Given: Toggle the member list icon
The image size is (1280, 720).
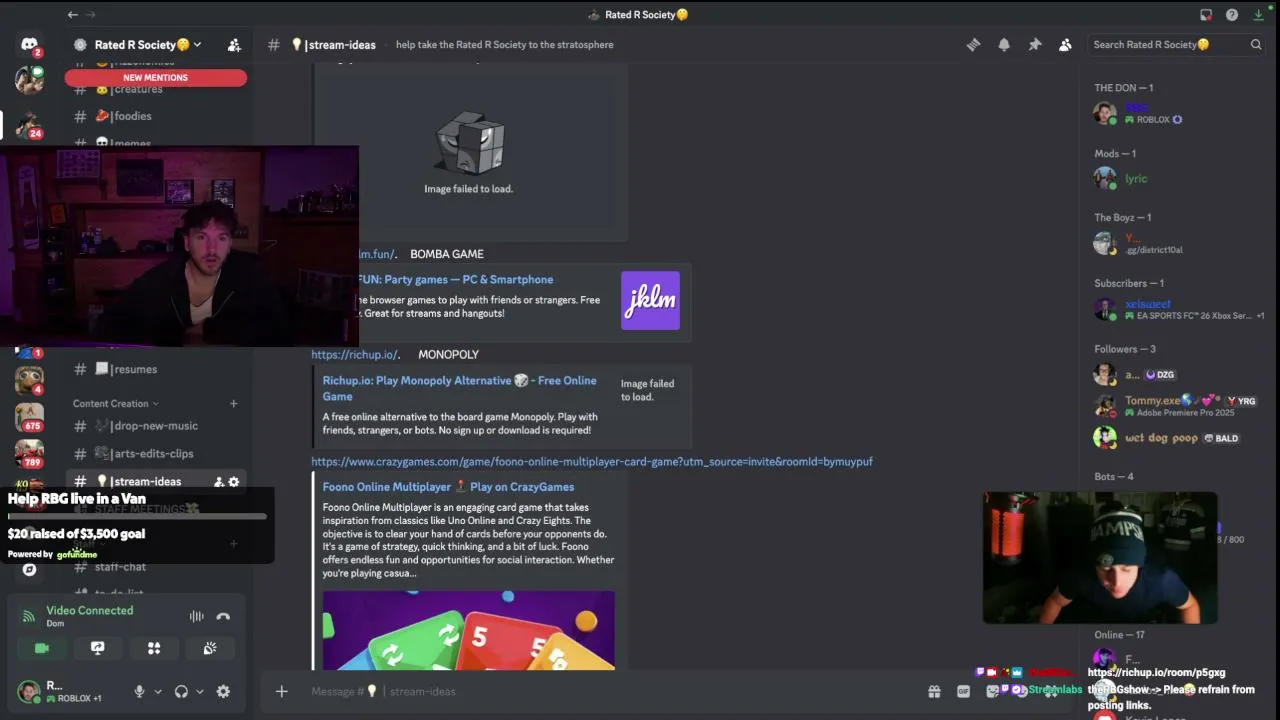Looking at the screenshot, I should point(1065,44).
